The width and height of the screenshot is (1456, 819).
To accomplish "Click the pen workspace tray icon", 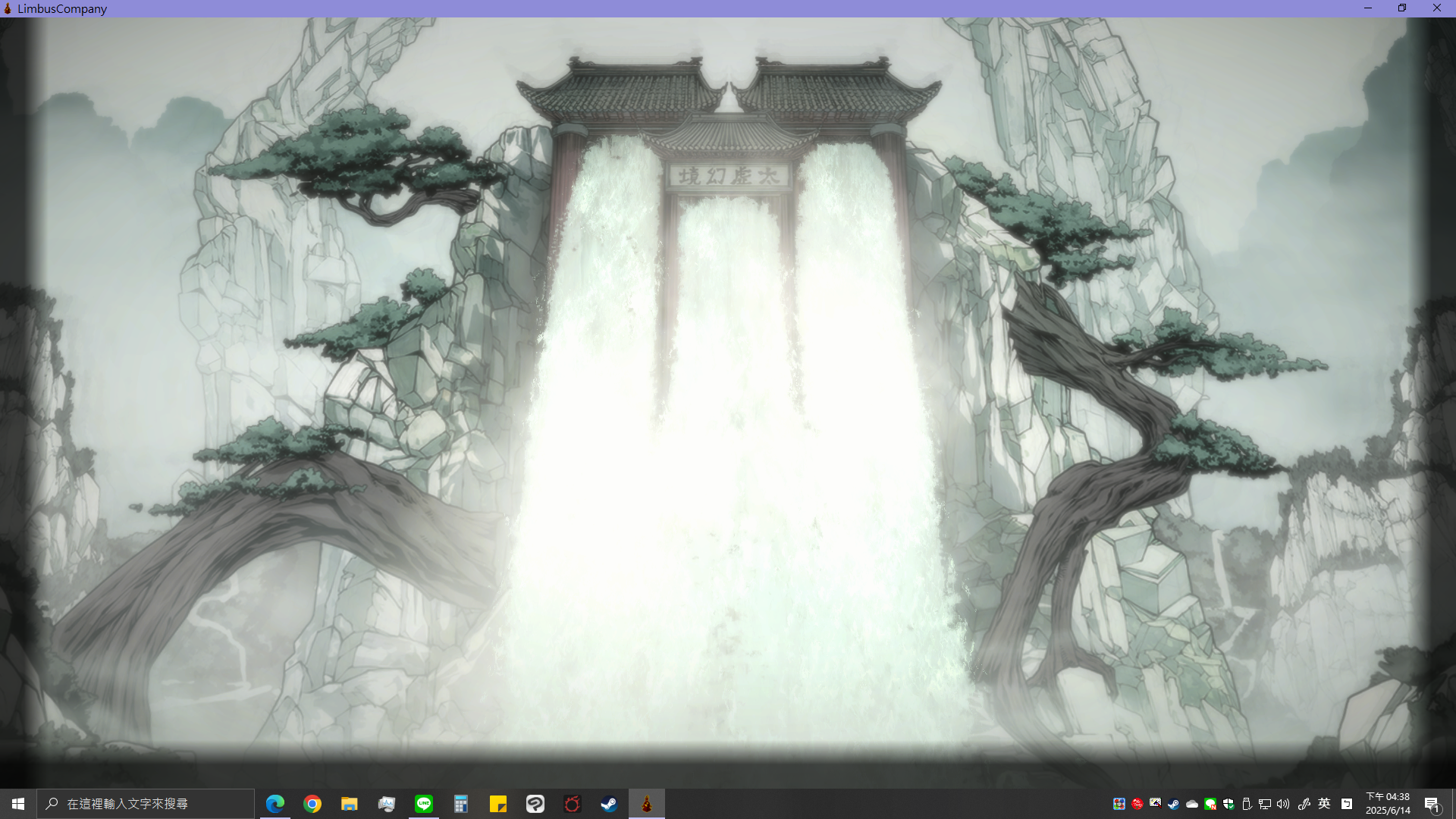I will click(1304, 804).
